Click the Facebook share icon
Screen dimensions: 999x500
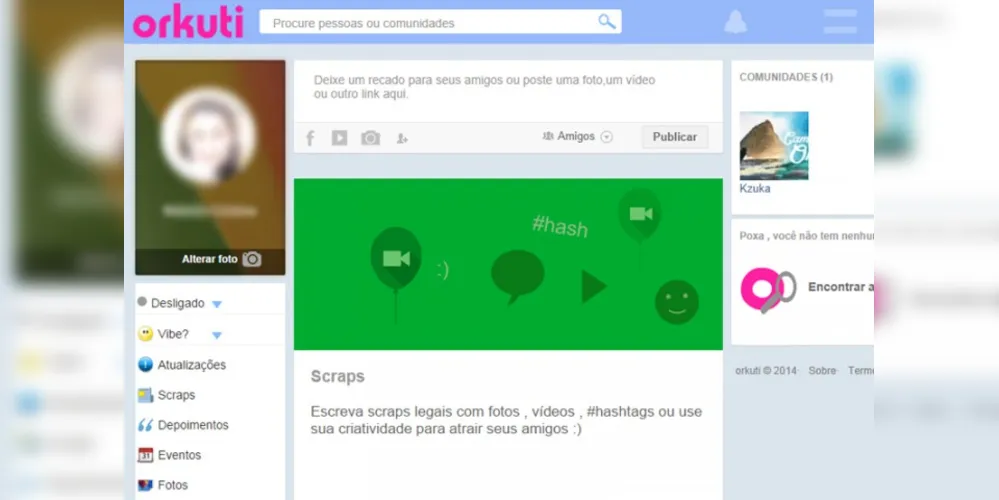[310, 138]
